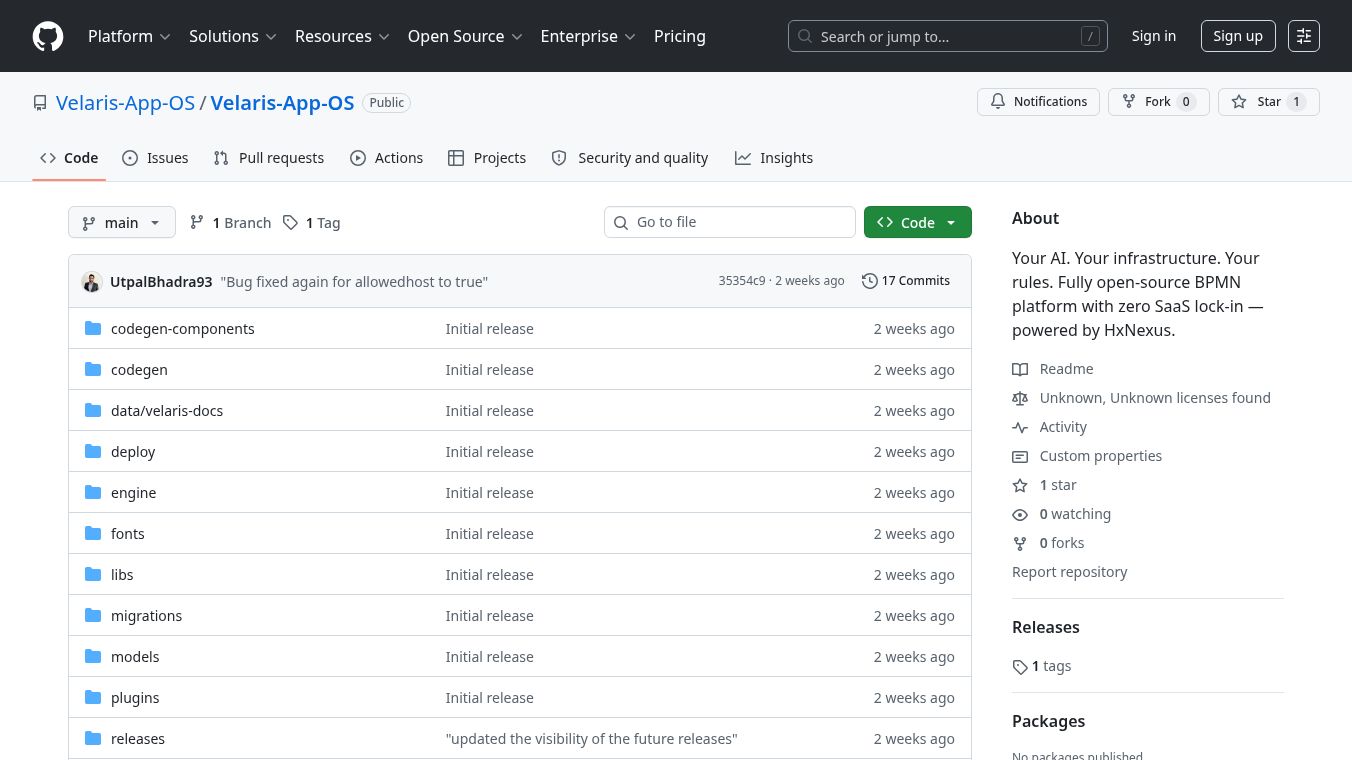Switch to the Actions tab

click(386, 158)
